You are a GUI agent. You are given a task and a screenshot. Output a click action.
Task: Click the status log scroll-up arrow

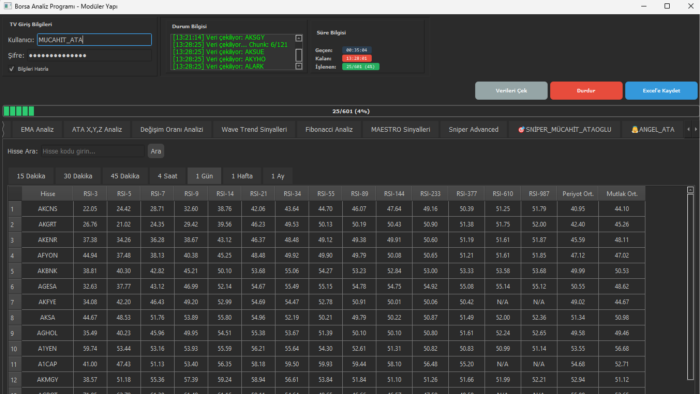click(x=299, y=38)
